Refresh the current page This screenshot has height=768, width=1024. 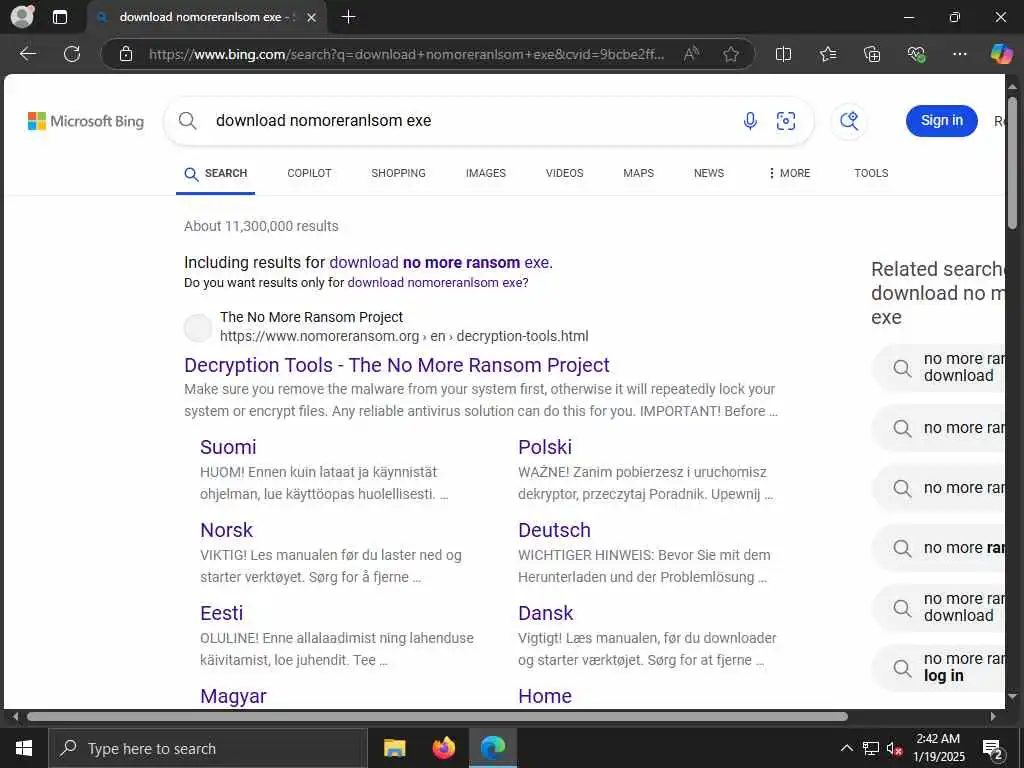pyautogui.click(x=72, y=54)
